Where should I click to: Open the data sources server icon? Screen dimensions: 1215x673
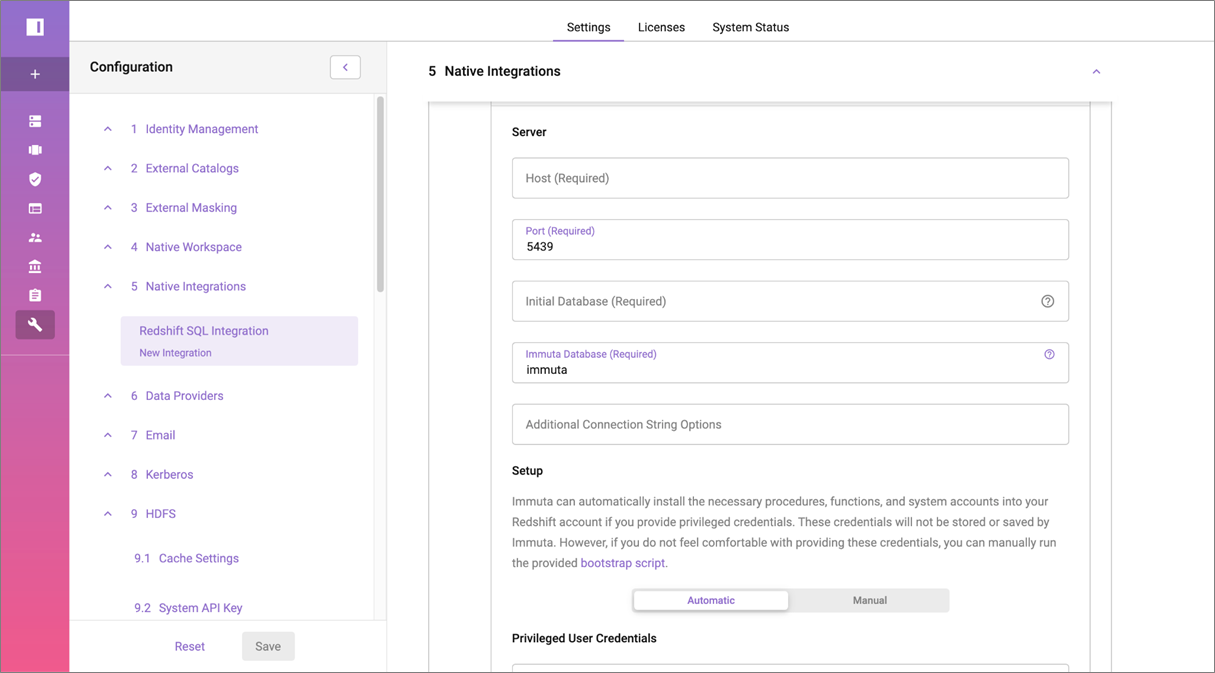click(35, 121)
